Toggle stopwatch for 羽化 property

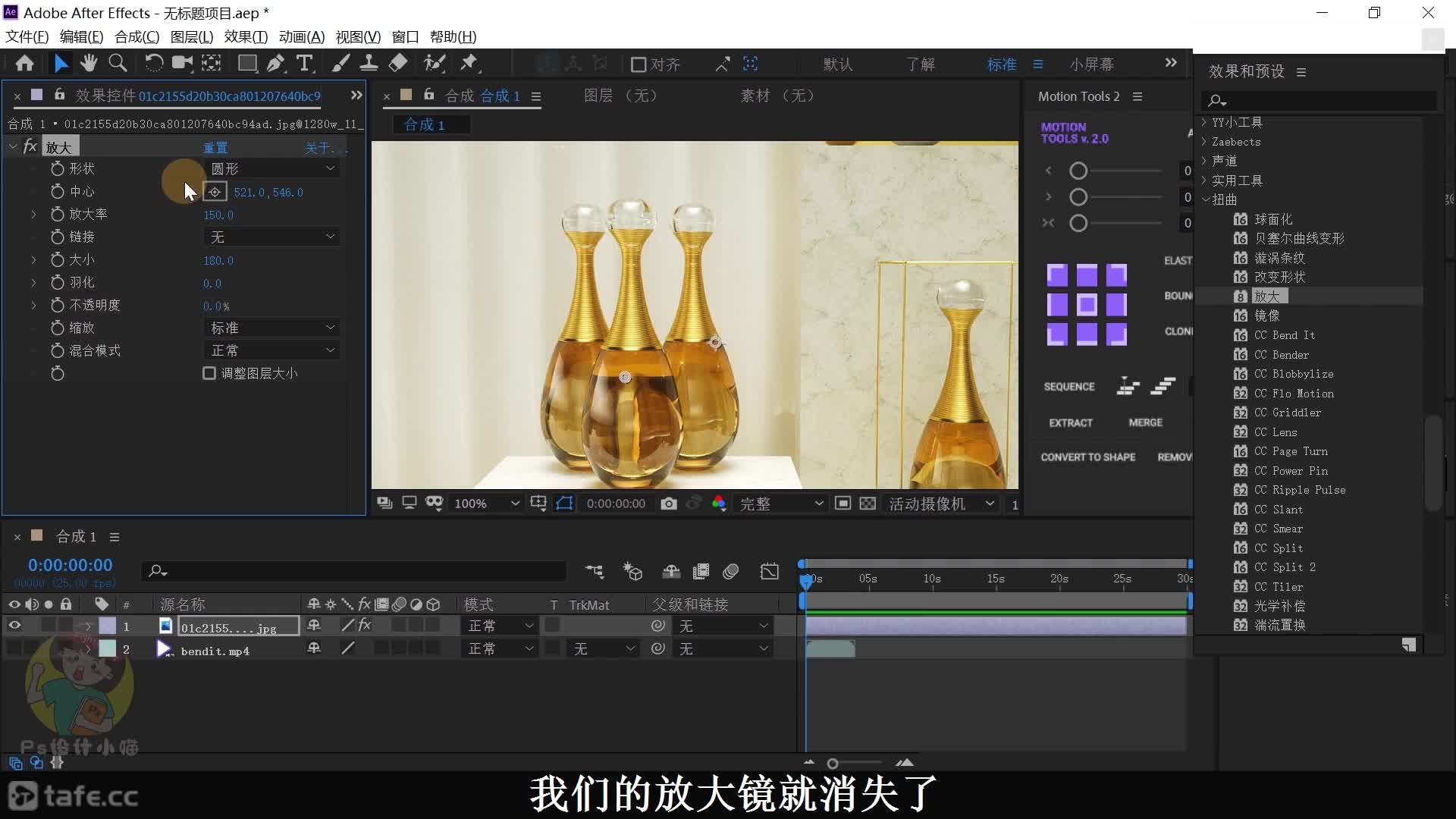pos(57,283)
